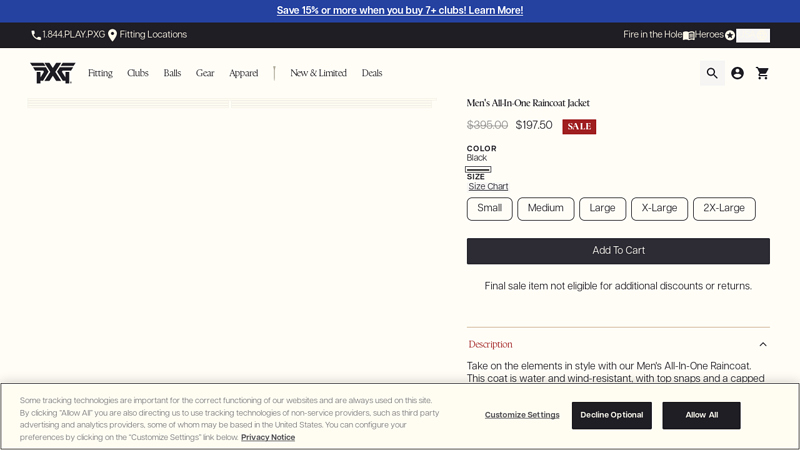Open Fitting Locations link

click(153, 35)
